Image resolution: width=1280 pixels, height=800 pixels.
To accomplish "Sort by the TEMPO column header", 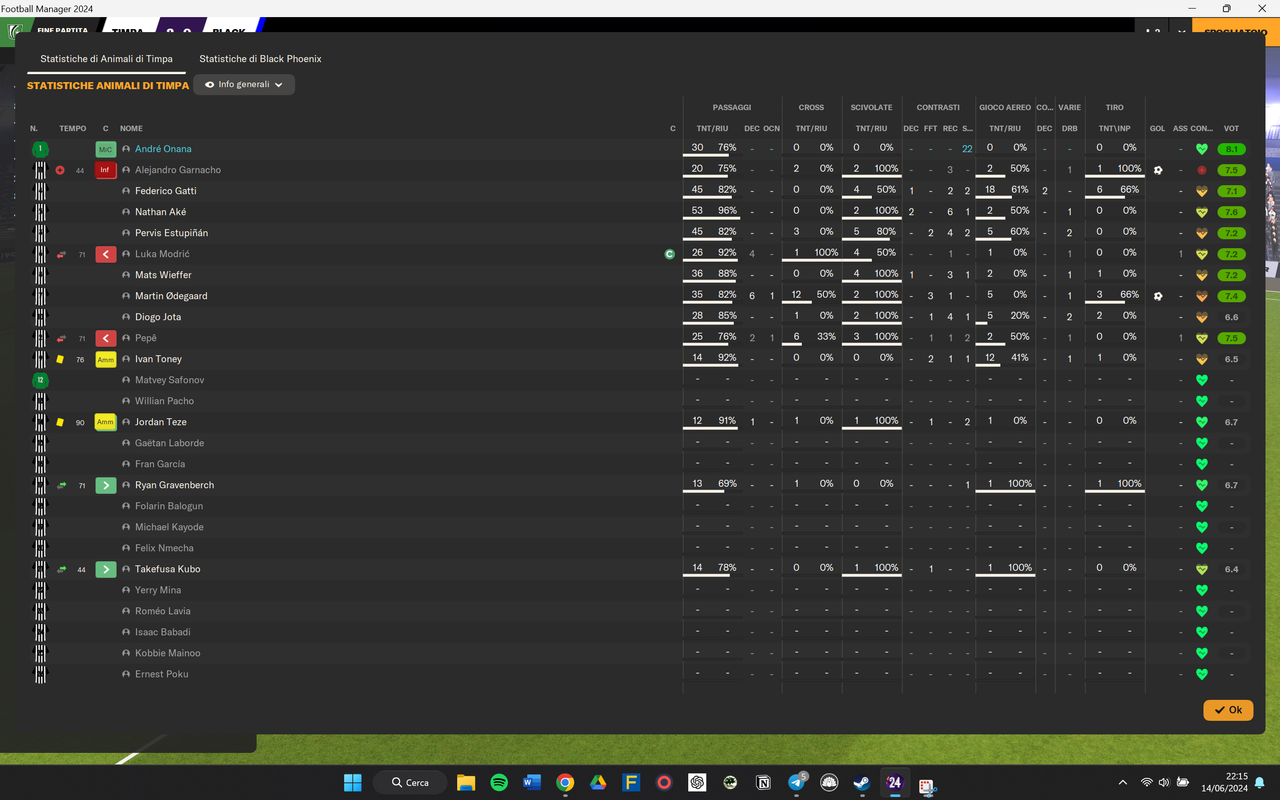I will pyautogui.click(x=73, y=128).
